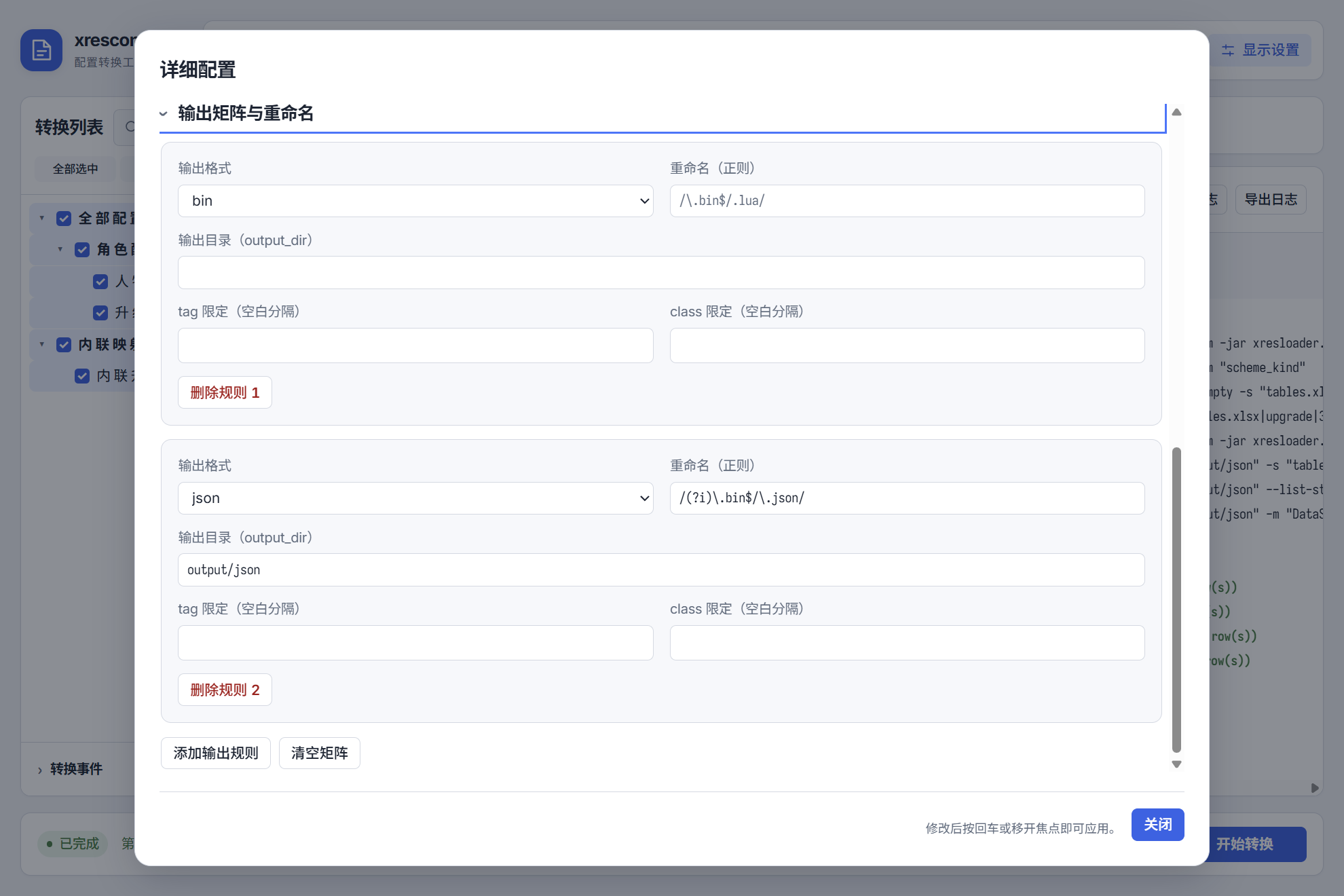Click 清空矩阵 button
This screenshot has height=896, width=1344.
coord(320,753)
